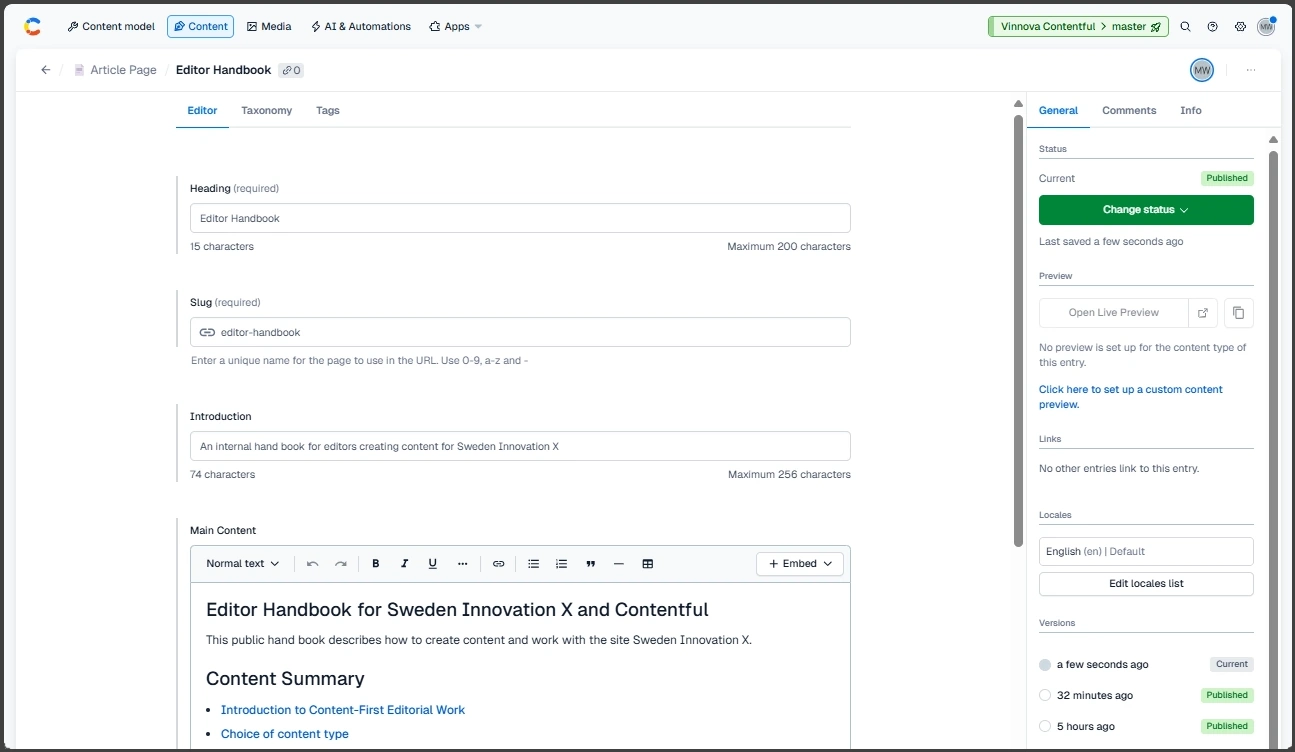Go back using the left arrow icon

point(45,70)
